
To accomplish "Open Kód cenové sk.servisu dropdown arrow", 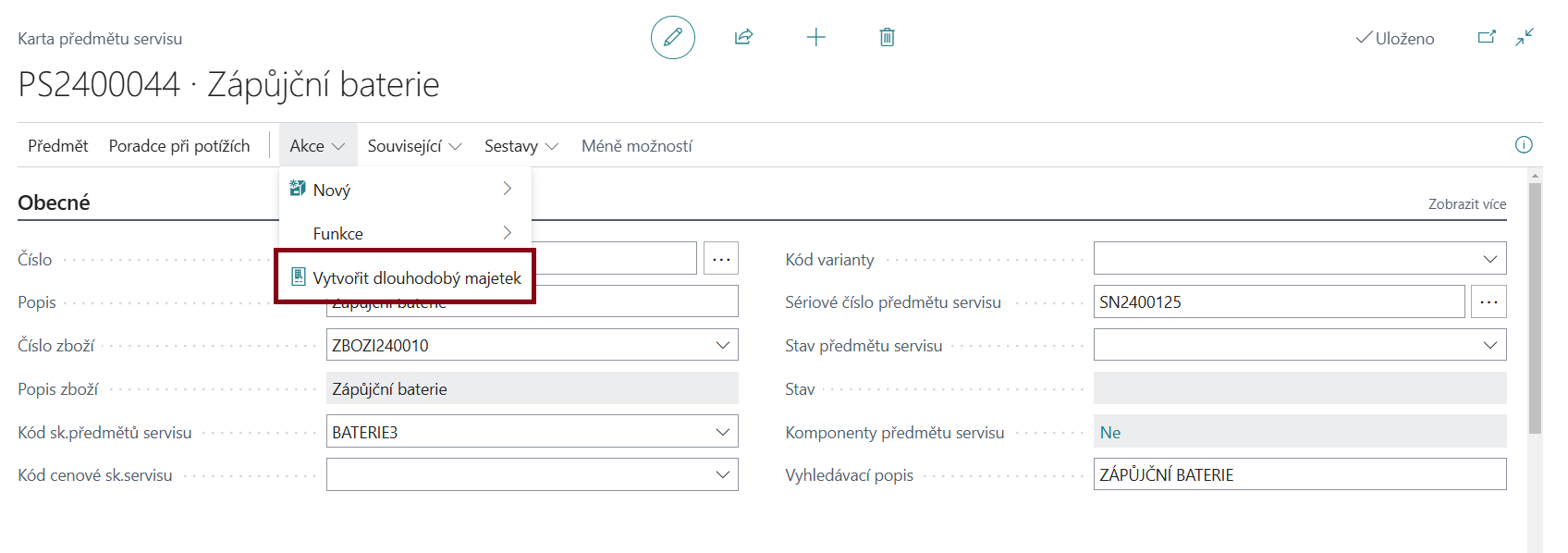I will 722,474.
